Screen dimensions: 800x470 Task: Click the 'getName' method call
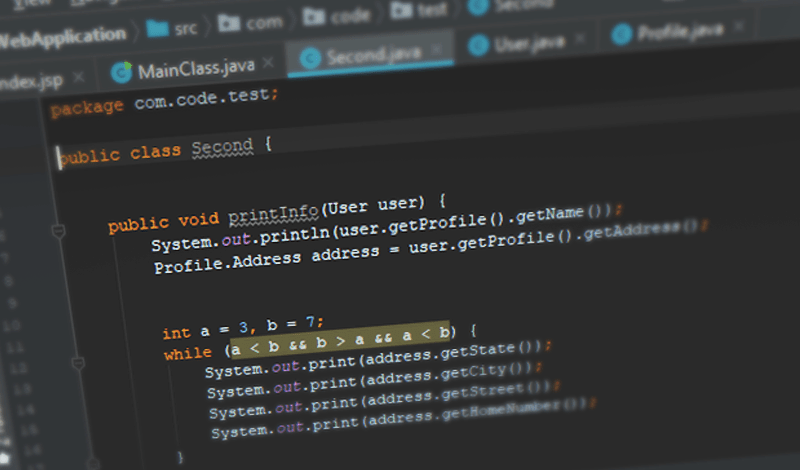[549, 215]
